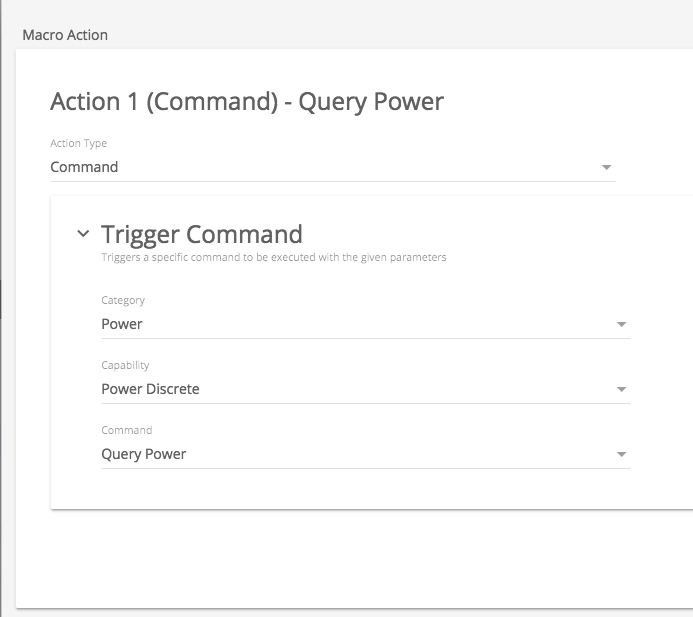
Task: Click the Macro Action section label
Action: (65, 35)
